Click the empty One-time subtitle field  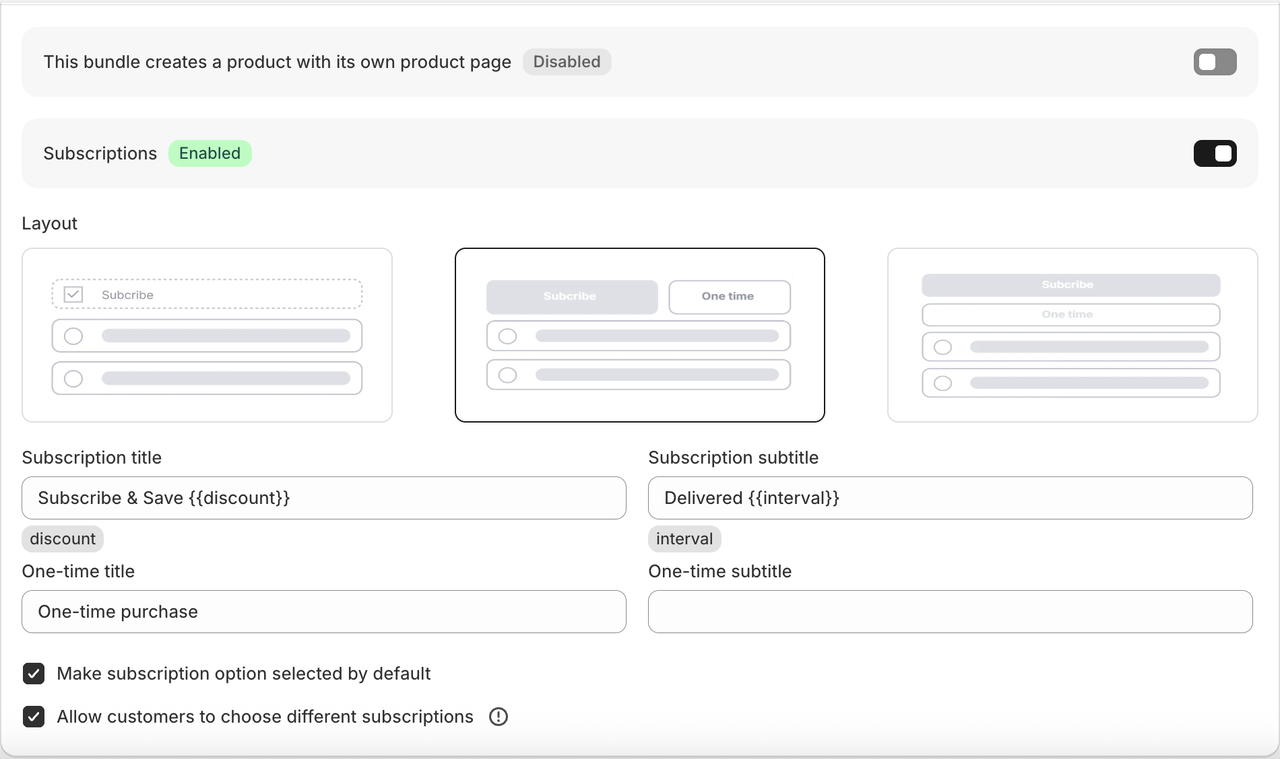pos(950,612)
